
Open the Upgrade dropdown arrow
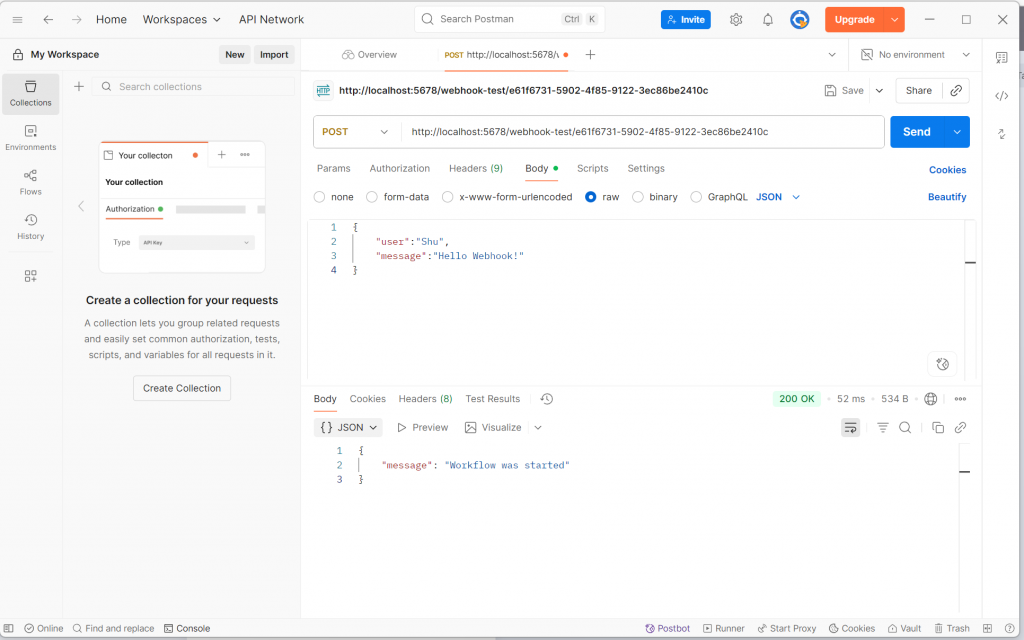point(894,20)
